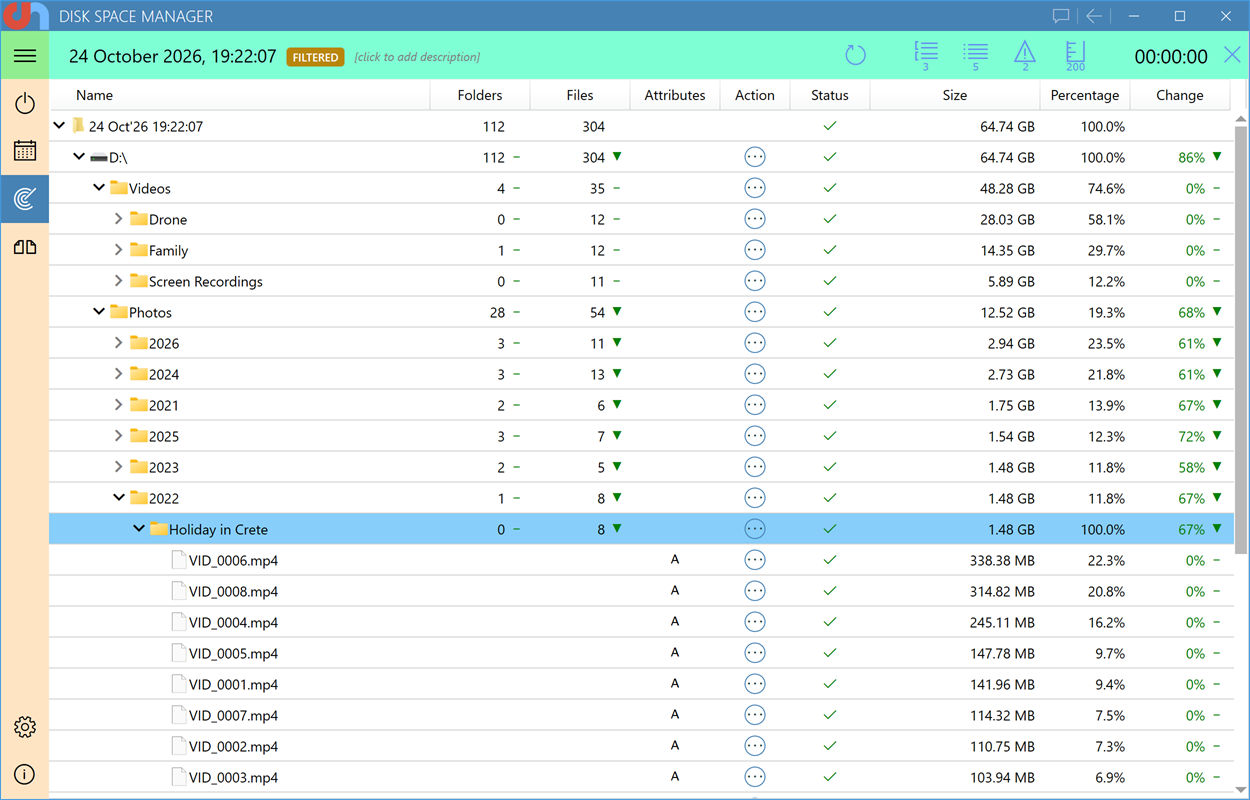Click the refresh scan icon
This screenshot has width=1250, height=800.
pos(855,55)
